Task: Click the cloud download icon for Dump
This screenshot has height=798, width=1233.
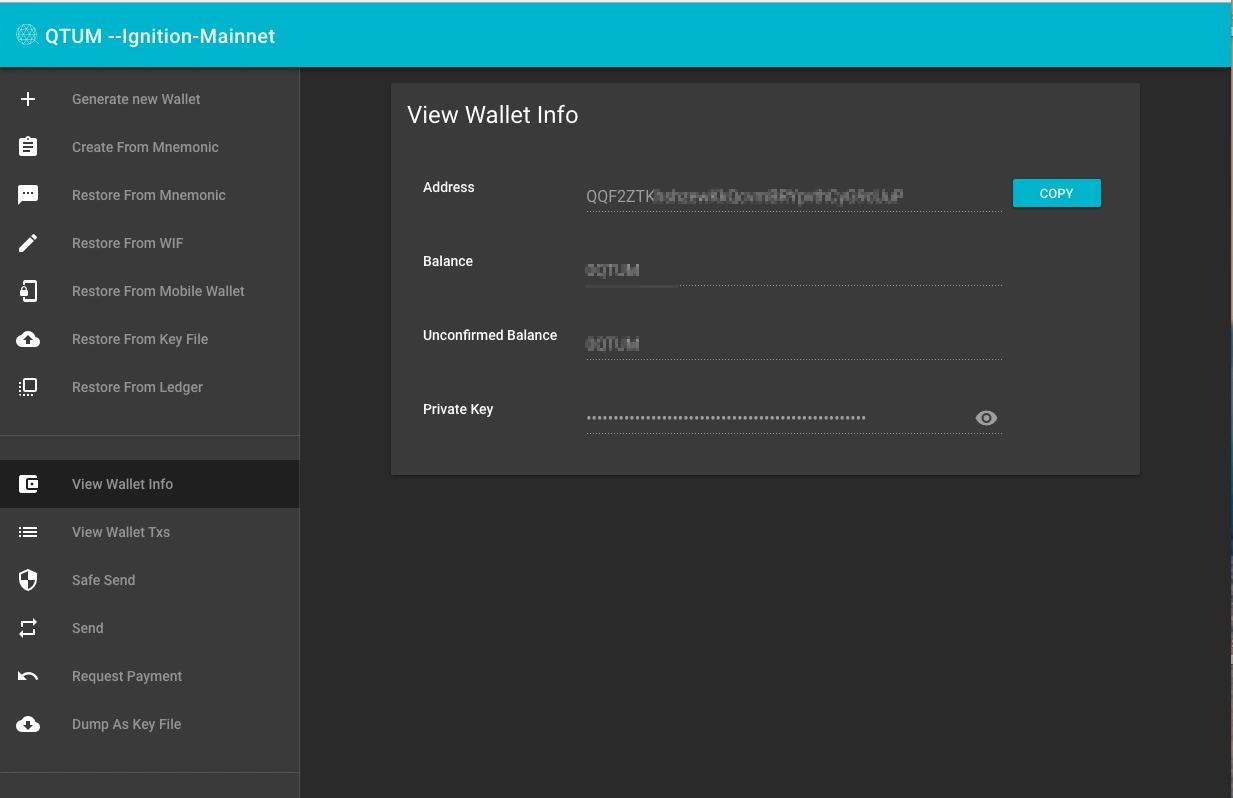Action: (28, 724)
